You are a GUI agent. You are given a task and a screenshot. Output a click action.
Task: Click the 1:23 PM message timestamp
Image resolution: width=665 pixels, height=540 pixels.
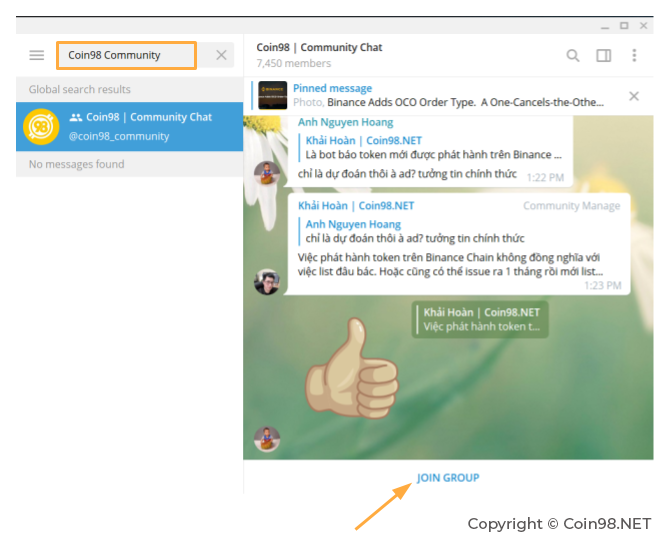[602, 285]
